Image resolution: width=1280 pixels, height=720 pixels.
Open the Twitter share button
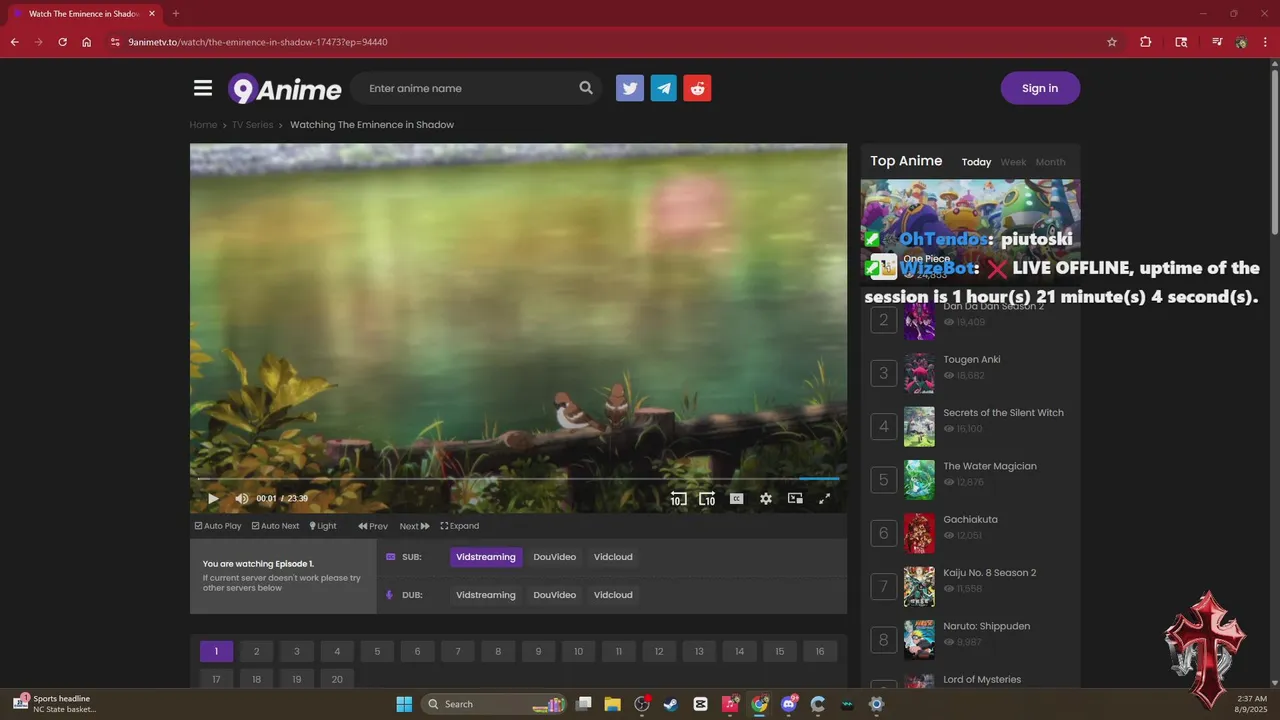630,88
